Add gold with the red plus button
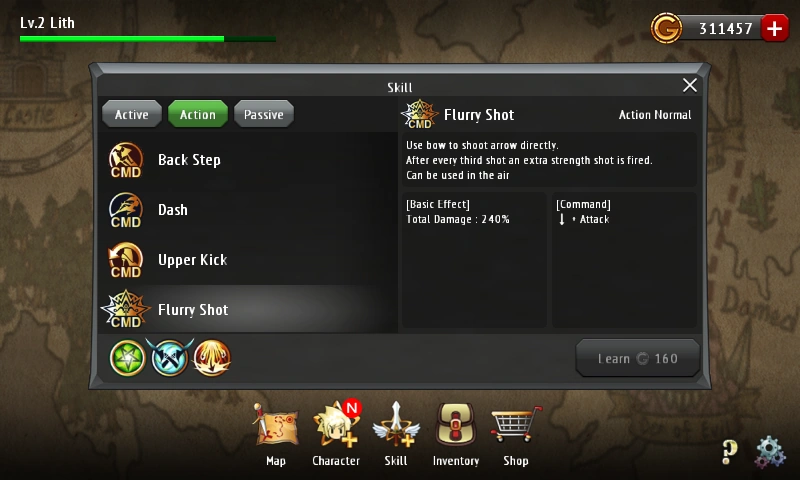The height and width of the screenshot is (480, 800). pos(774,28)
